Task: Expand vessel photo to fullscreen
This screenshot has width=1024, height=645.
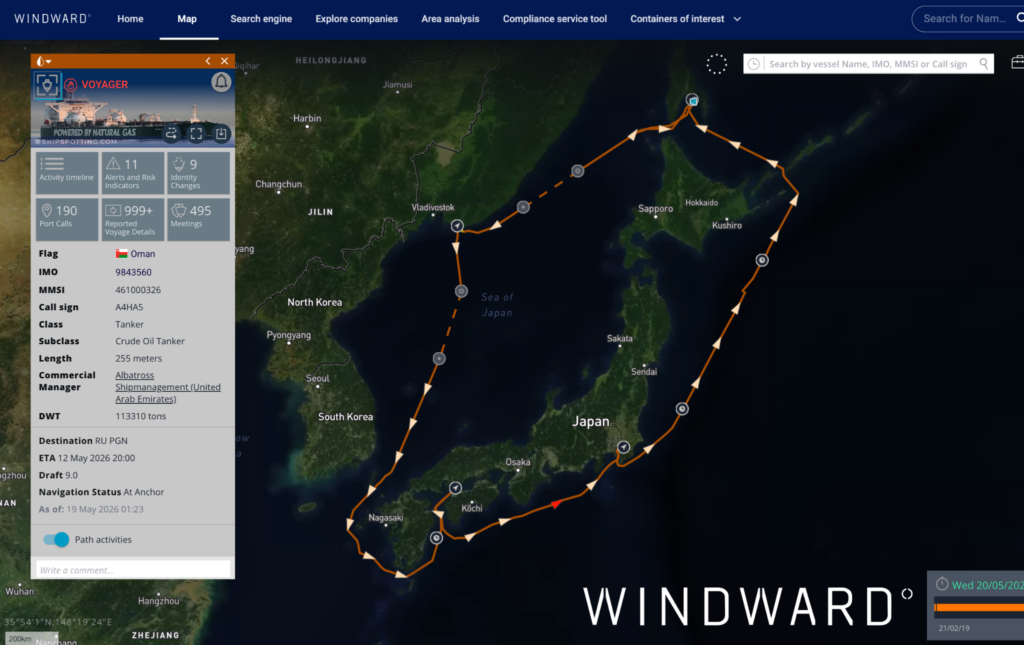Action: 196,133
